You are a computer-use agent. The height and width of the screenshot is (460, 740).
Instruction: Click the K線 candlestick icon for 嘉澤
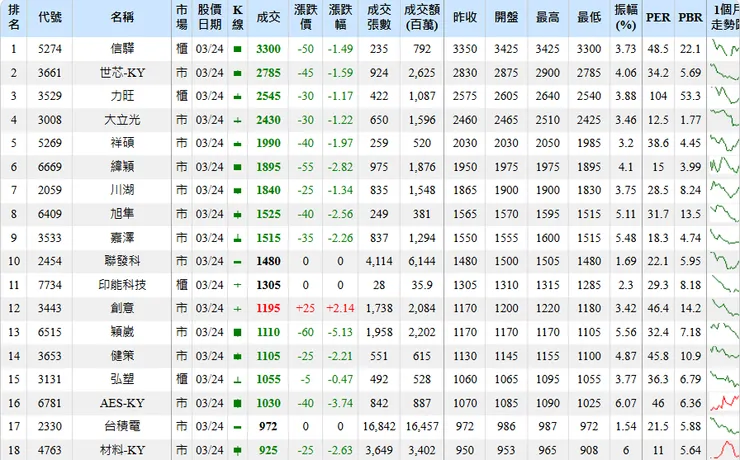(237, 238)
